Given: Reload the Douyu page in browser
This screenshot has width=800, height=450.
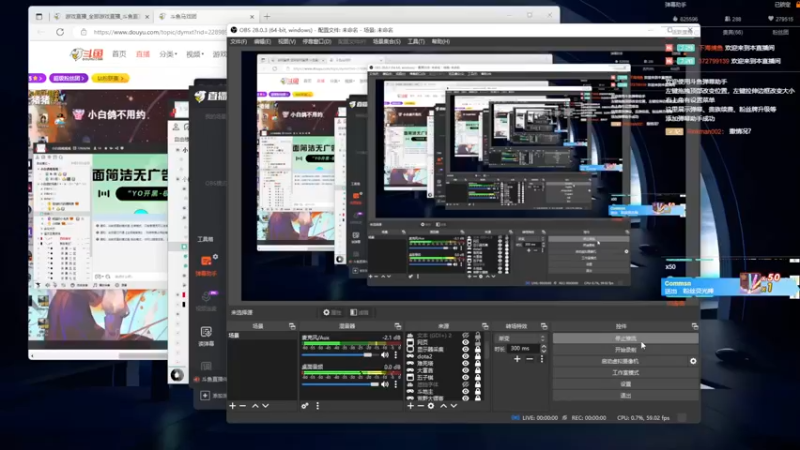Looking at the screenshot, I should click(x=60, y=32).
